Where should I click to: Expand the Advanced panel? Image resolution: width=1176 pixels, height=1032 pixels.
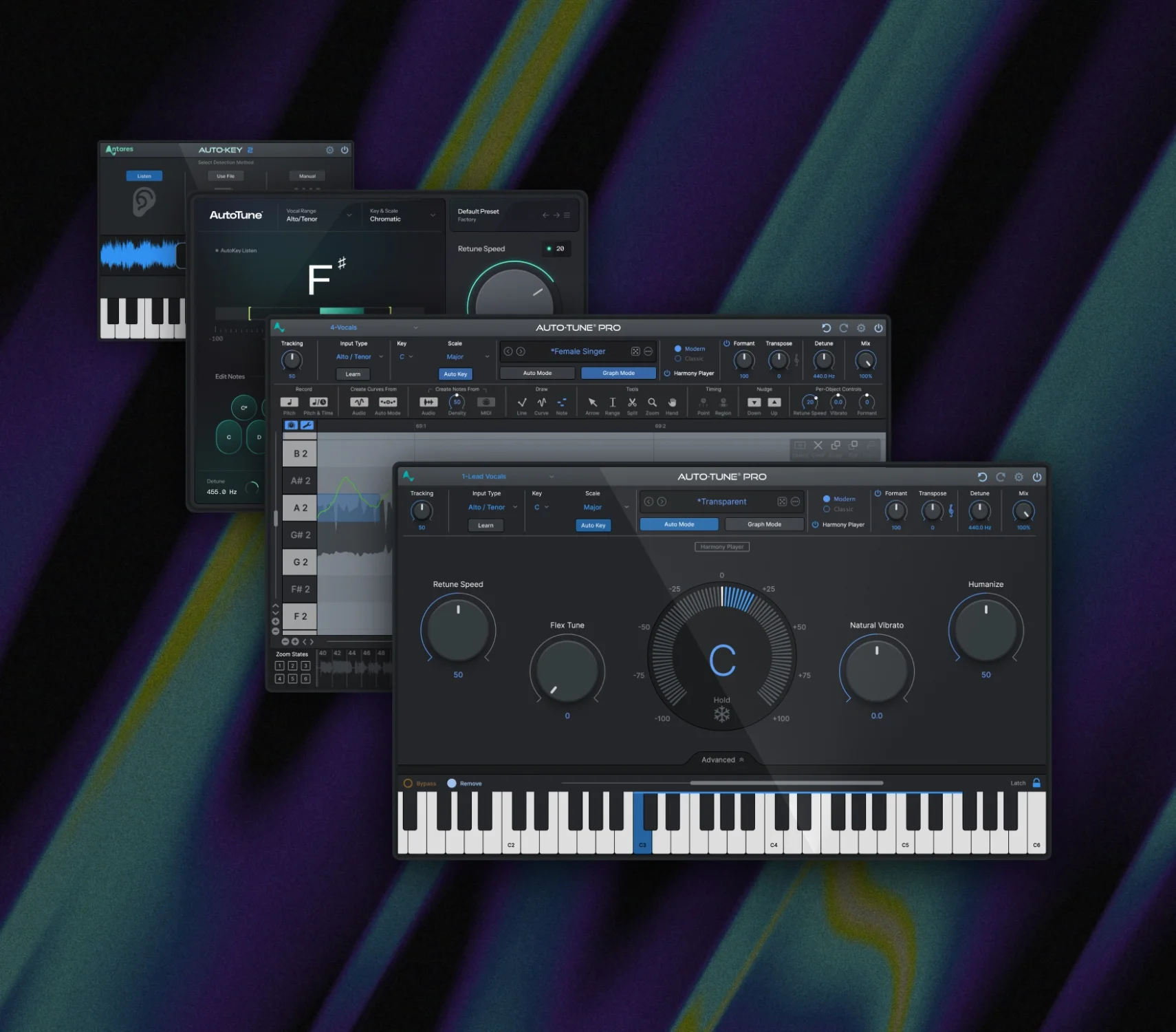722,760
